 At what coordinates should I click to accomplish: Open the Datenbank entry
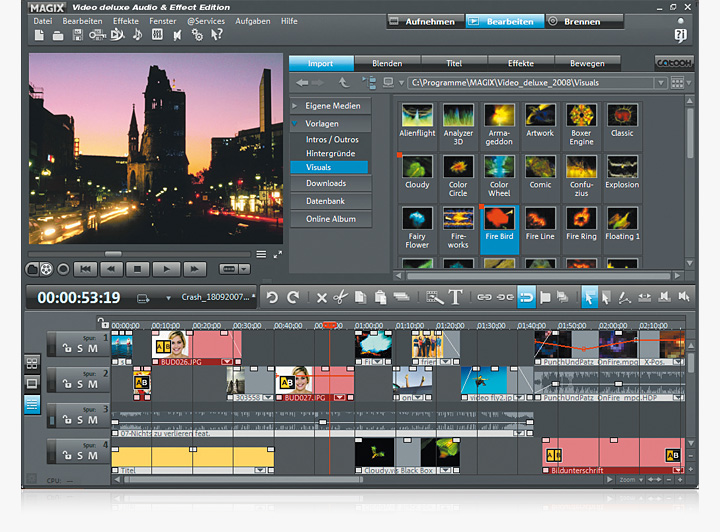(331, 201)
